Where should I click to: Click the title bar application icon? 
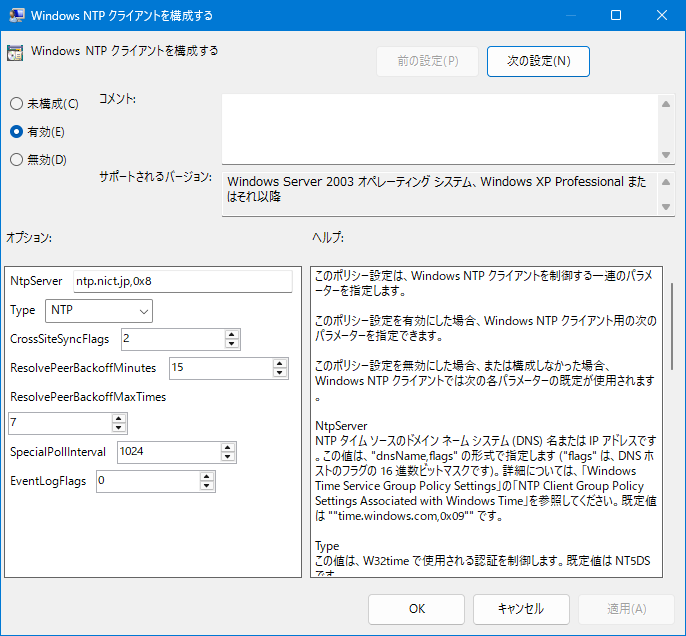click(x=17, y=15)
